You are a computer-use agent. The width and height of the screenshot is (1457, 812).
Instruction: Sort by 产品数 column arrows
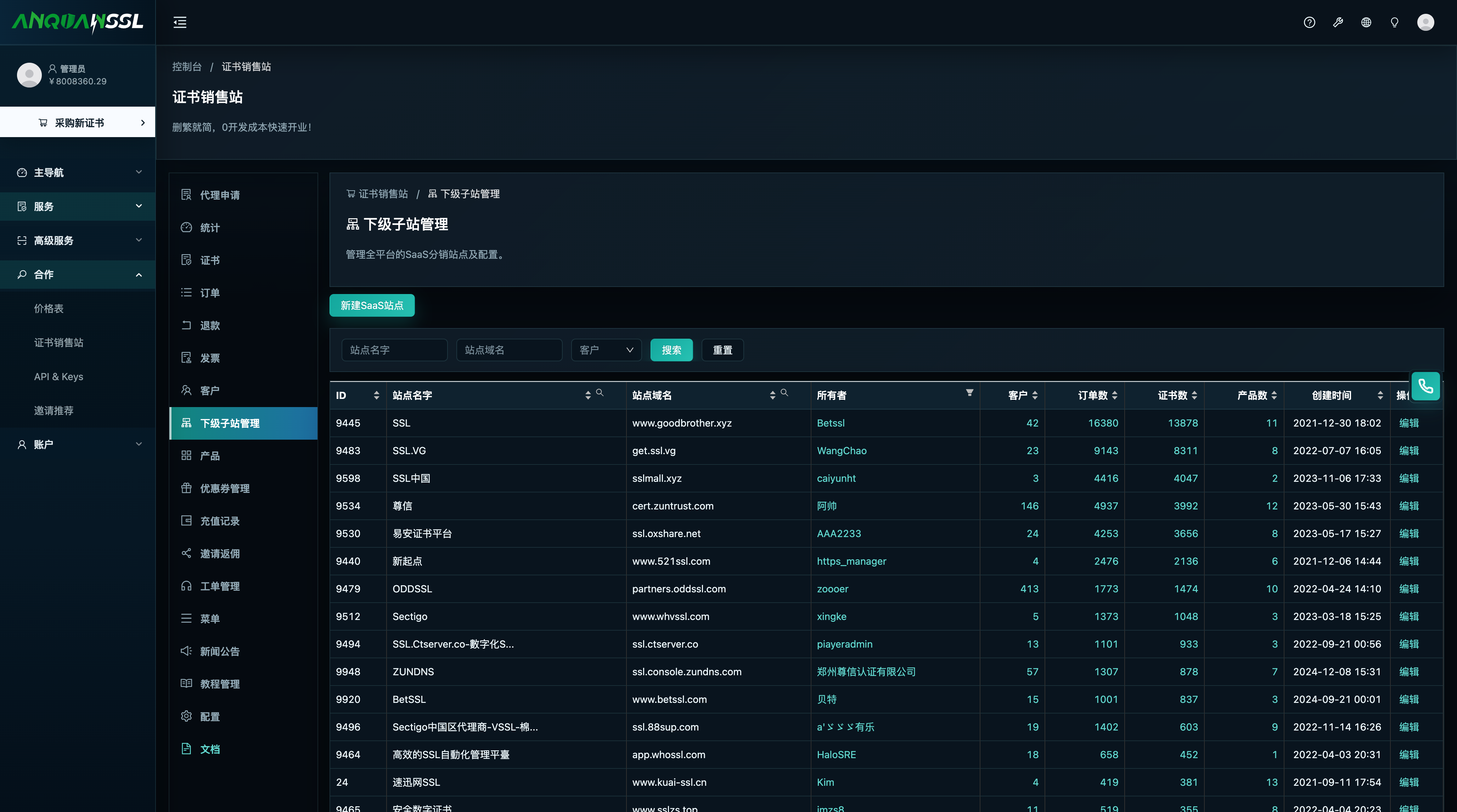coord(1274,395)
